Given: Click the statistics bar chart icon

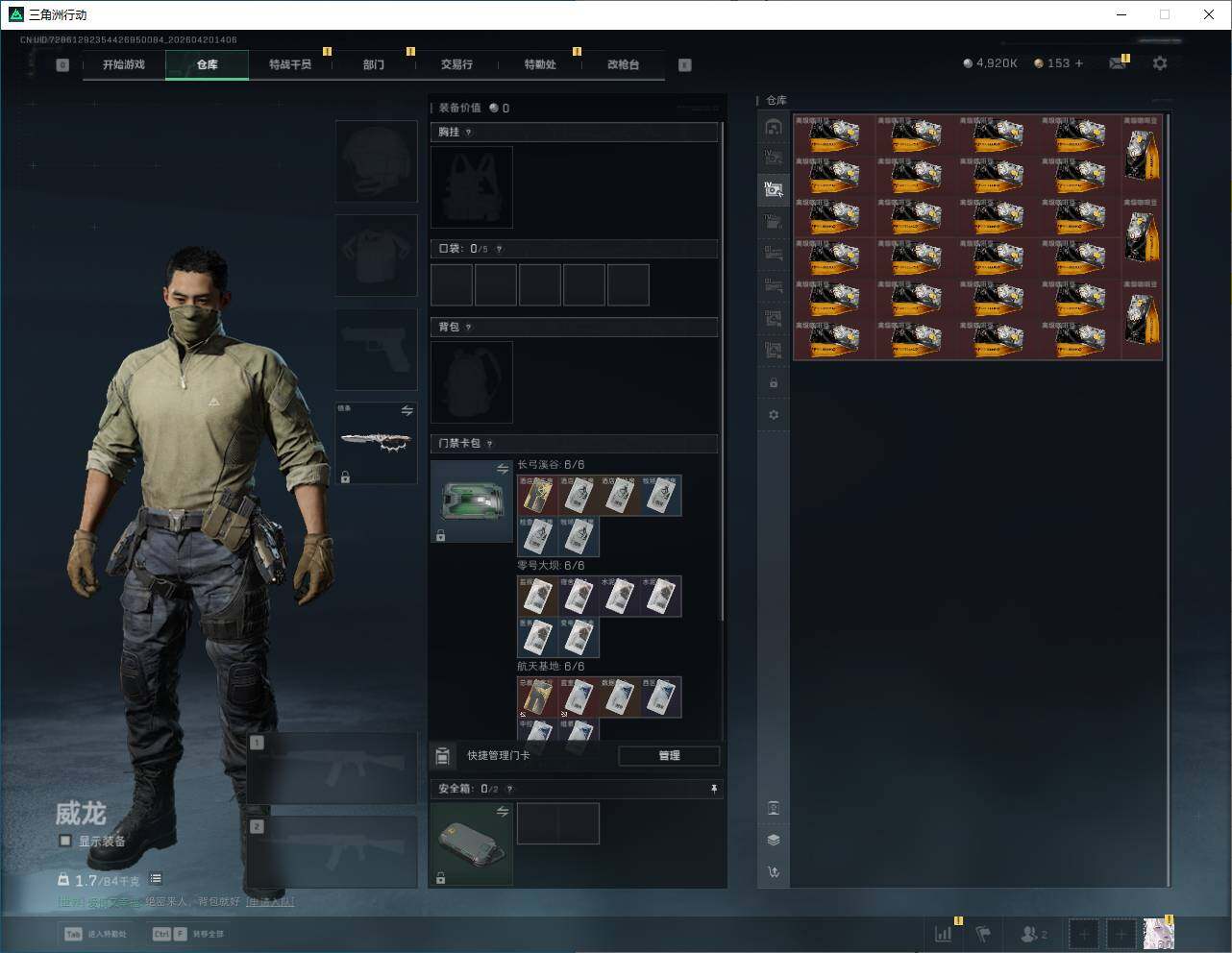Looking at the screenshot, I should (x=944, y=933).
